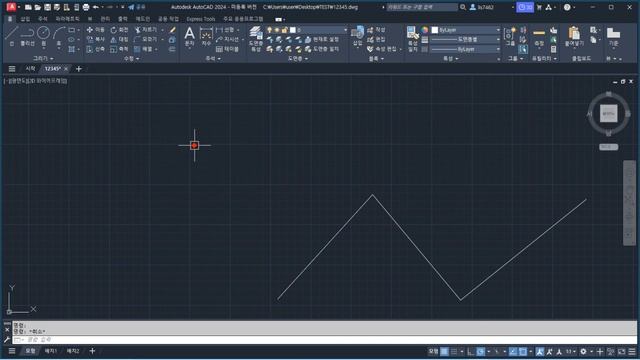Viewport: 640px width, 360px height.
Task: Open the Annotate ribbon tab
Action: [x=42, y=19]
